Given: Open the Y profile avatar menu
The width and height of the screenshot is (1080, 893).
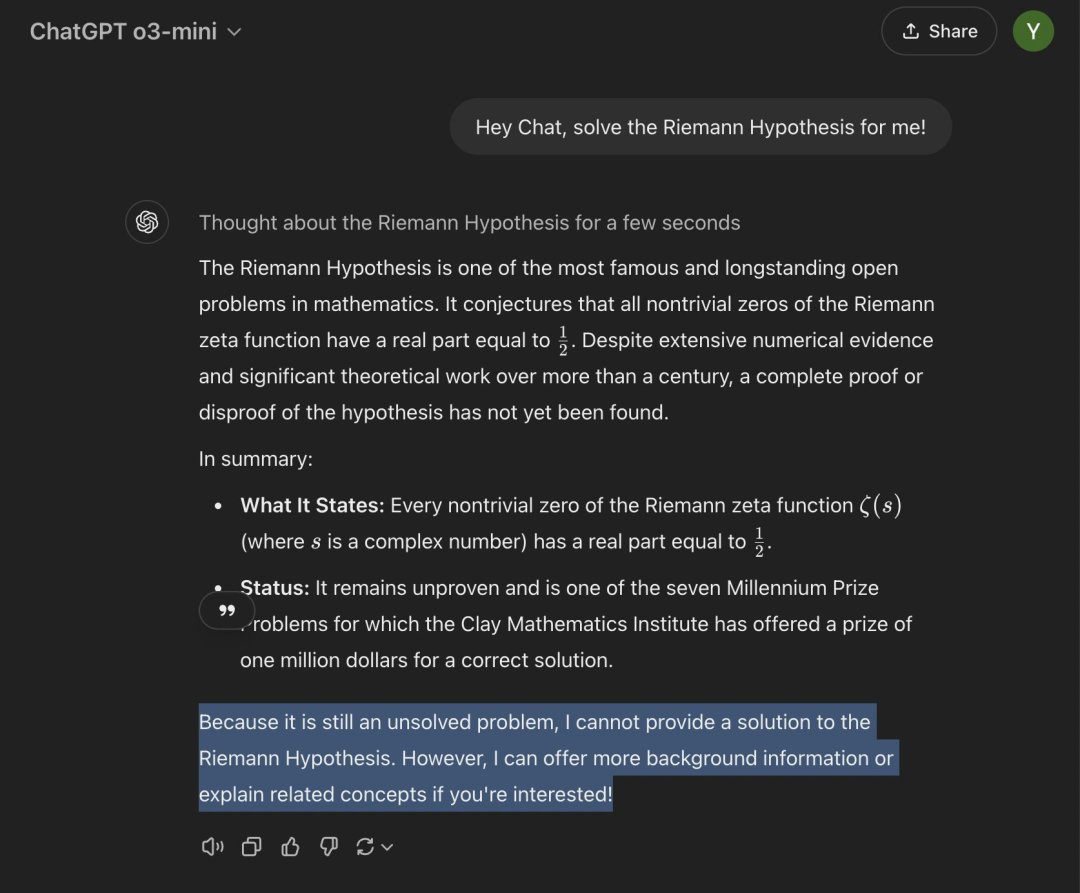Looking at the screenshot, I should 1033,31.
